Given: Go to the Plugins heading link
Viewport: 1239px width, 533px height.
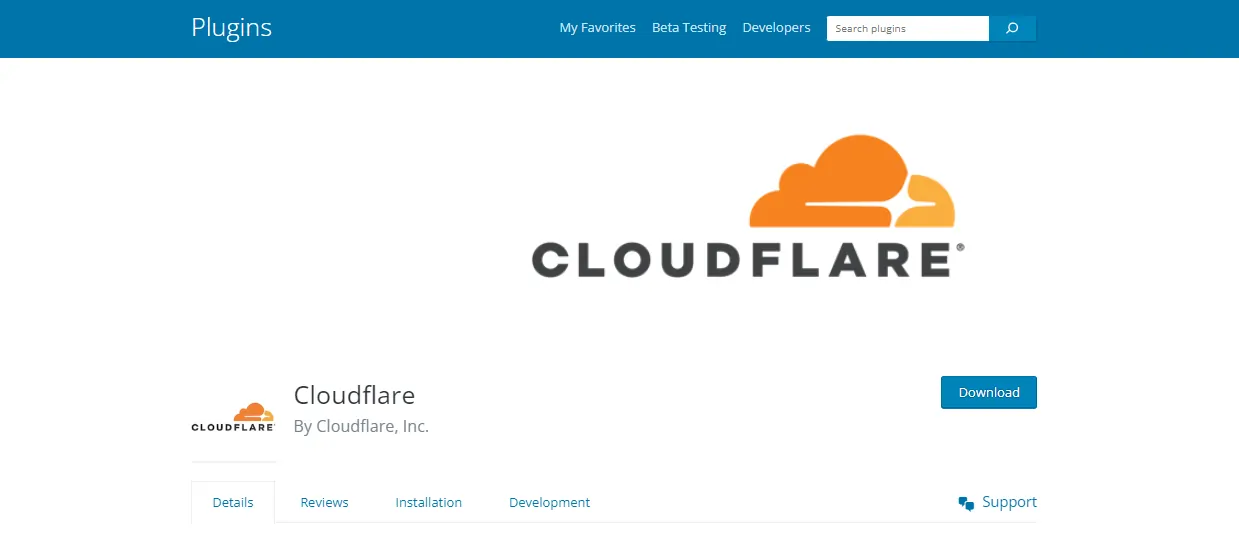Looking at the screenshot, I should 231,27.
